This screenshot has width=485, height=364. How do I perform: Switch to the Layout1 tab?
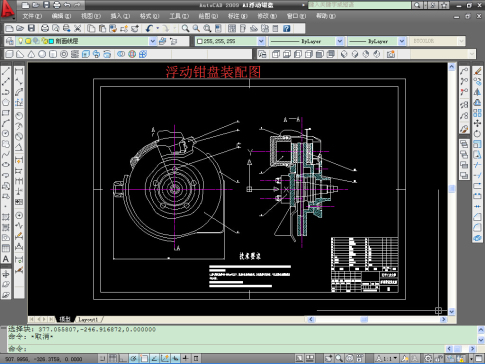(x=88, y=319)
